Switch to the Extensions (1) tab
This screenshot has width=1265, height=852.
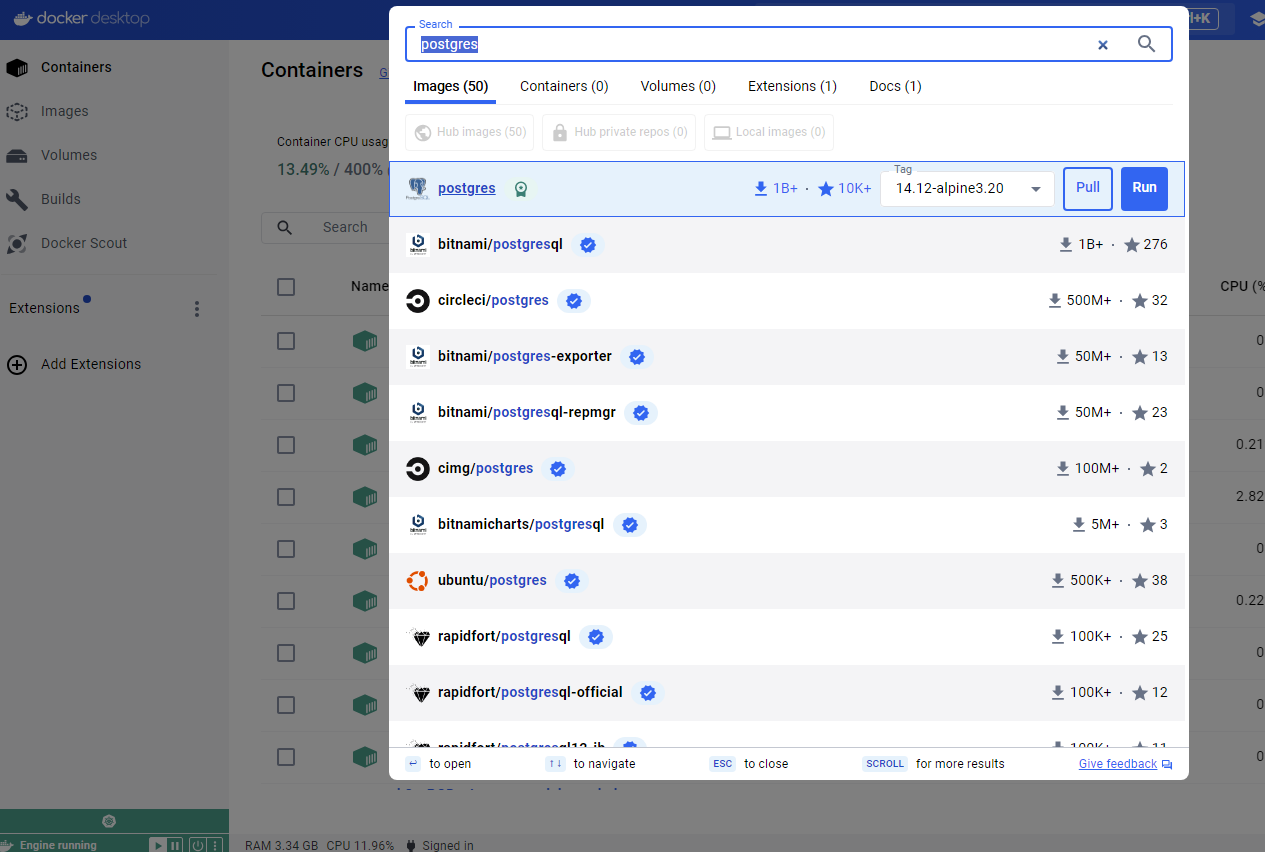pyautogui.click(x=792, y=86)
